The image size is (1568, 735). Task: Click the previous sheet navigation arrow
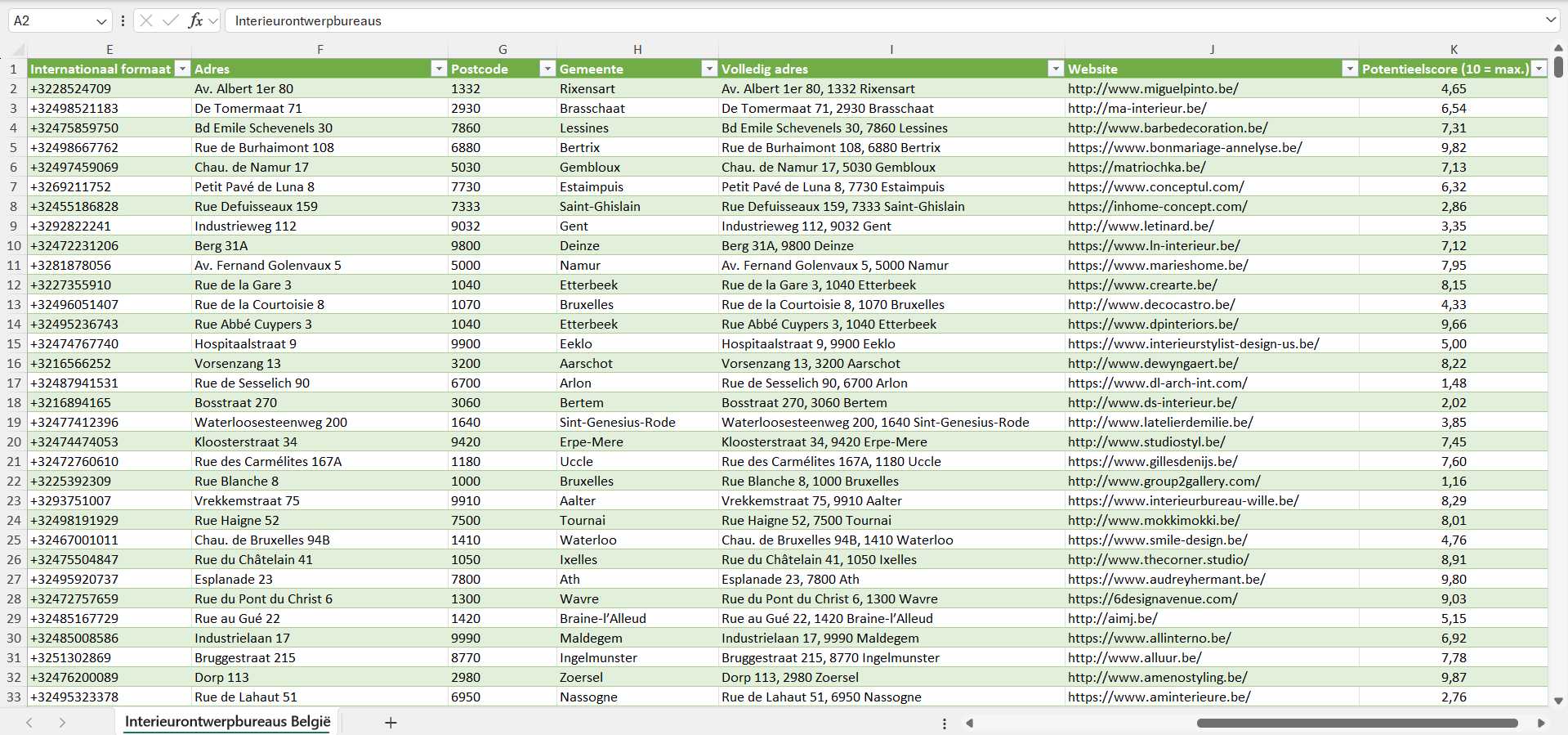29,722
